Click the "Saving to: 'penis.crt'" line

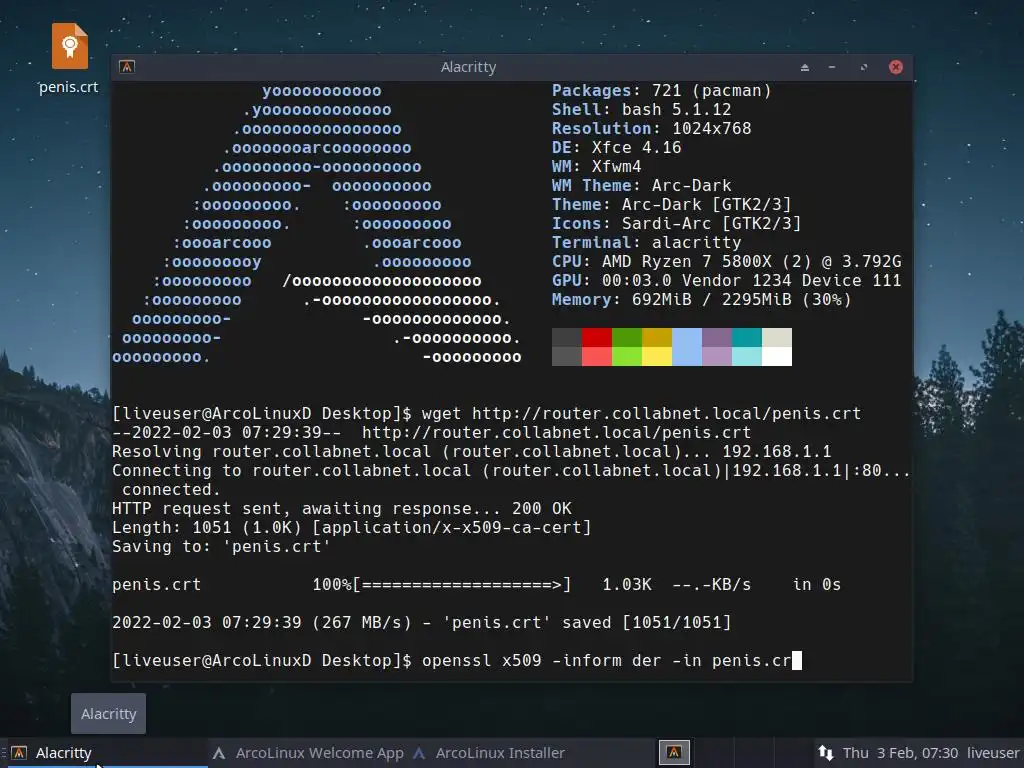pyautogui.click(x=221, y=547)
